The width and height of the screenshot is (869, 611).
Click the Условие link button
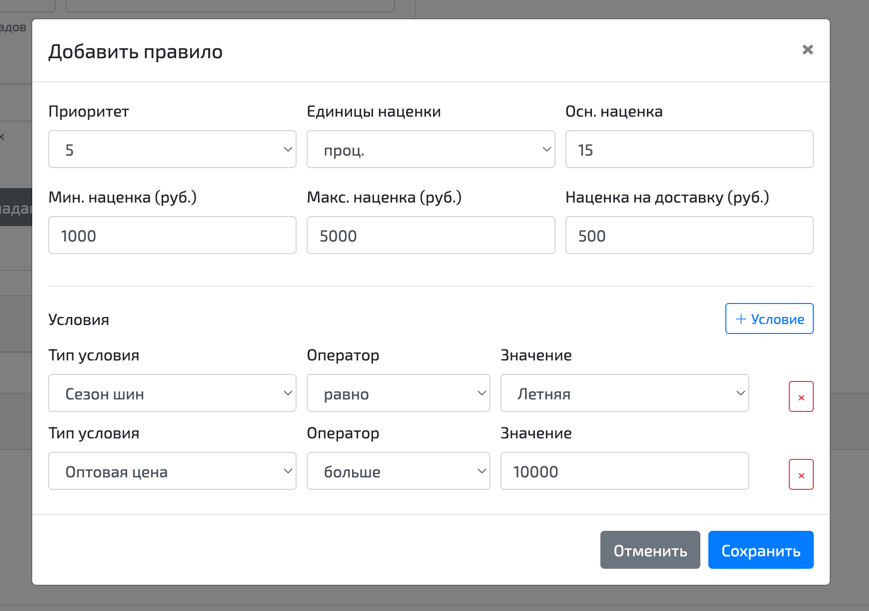click(x=769, y=318)
